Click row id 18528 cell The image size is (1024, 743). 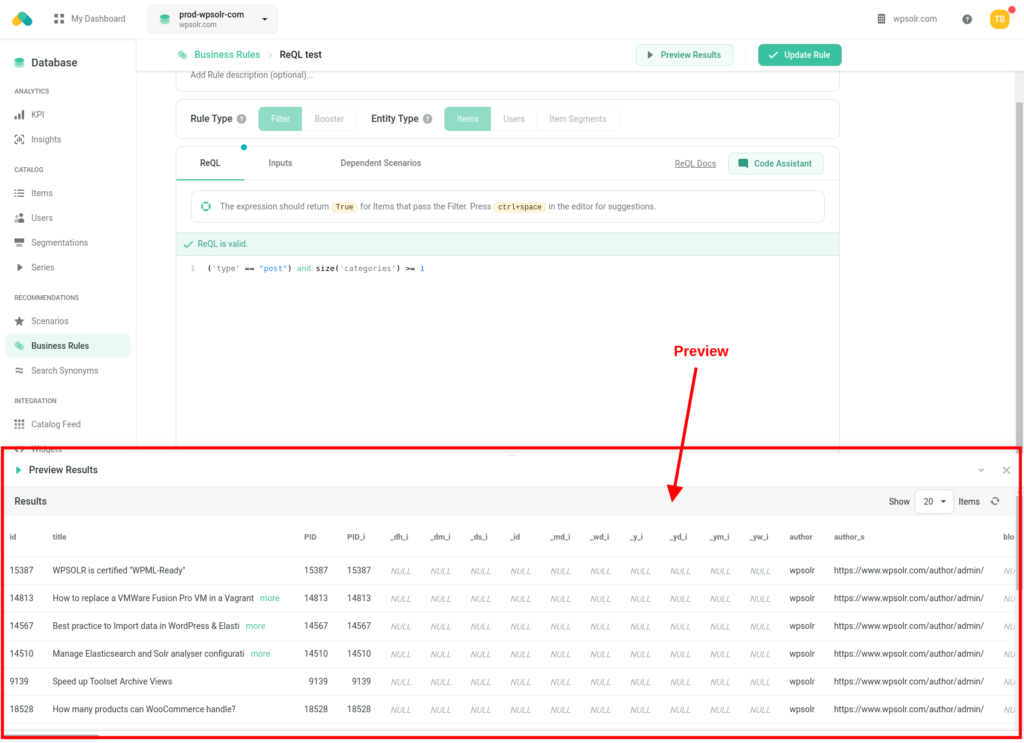[22, 709]
